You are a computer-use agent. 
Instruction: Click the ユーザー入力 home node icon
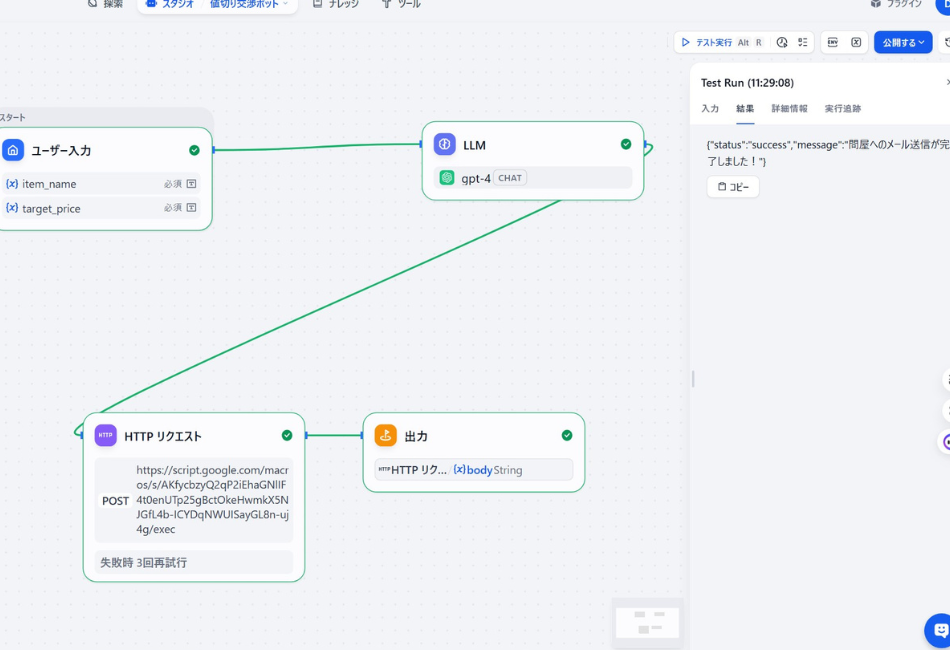[x=13, y=150]
